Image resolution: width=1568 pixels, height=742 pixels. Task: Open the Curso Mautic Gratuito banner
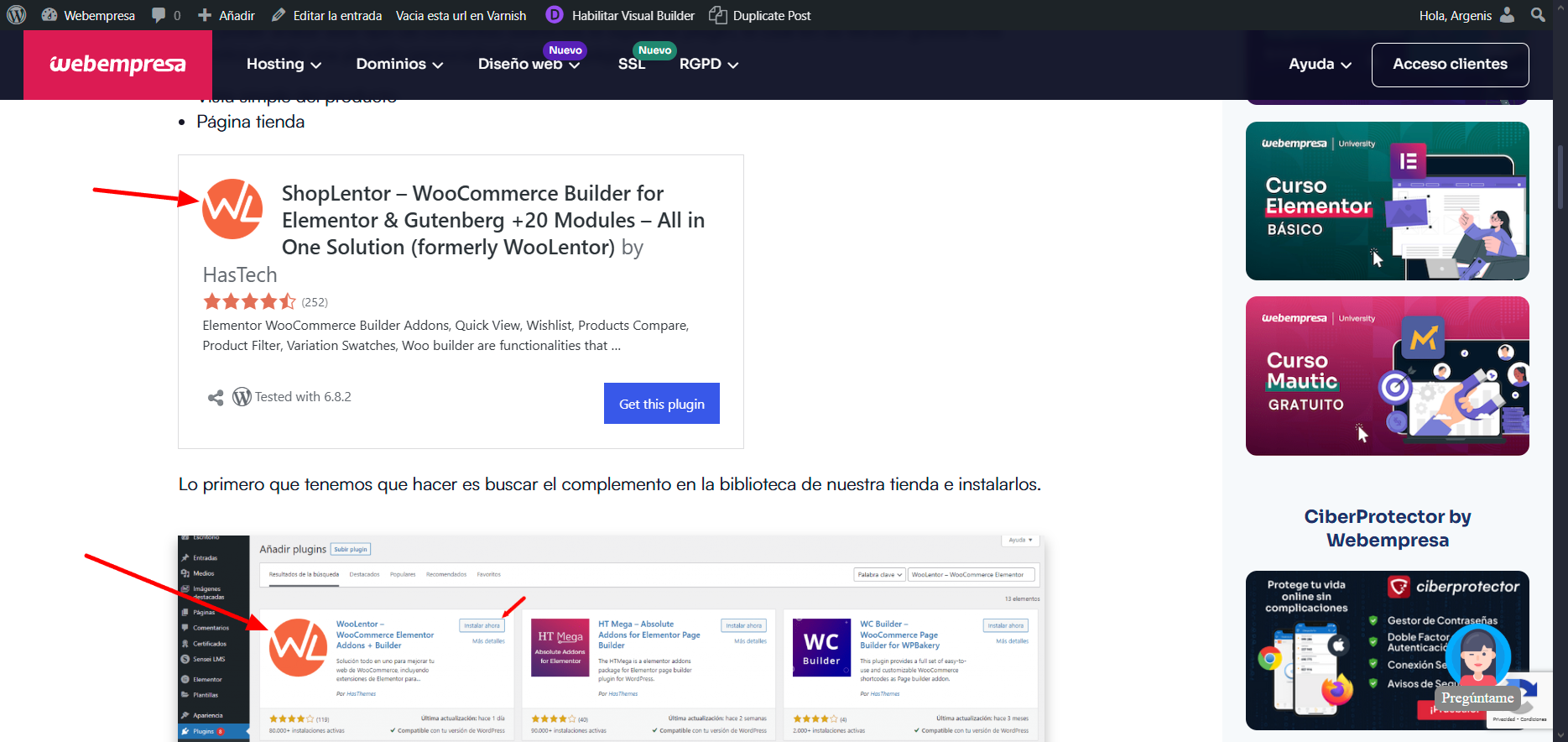(1387, 375)
